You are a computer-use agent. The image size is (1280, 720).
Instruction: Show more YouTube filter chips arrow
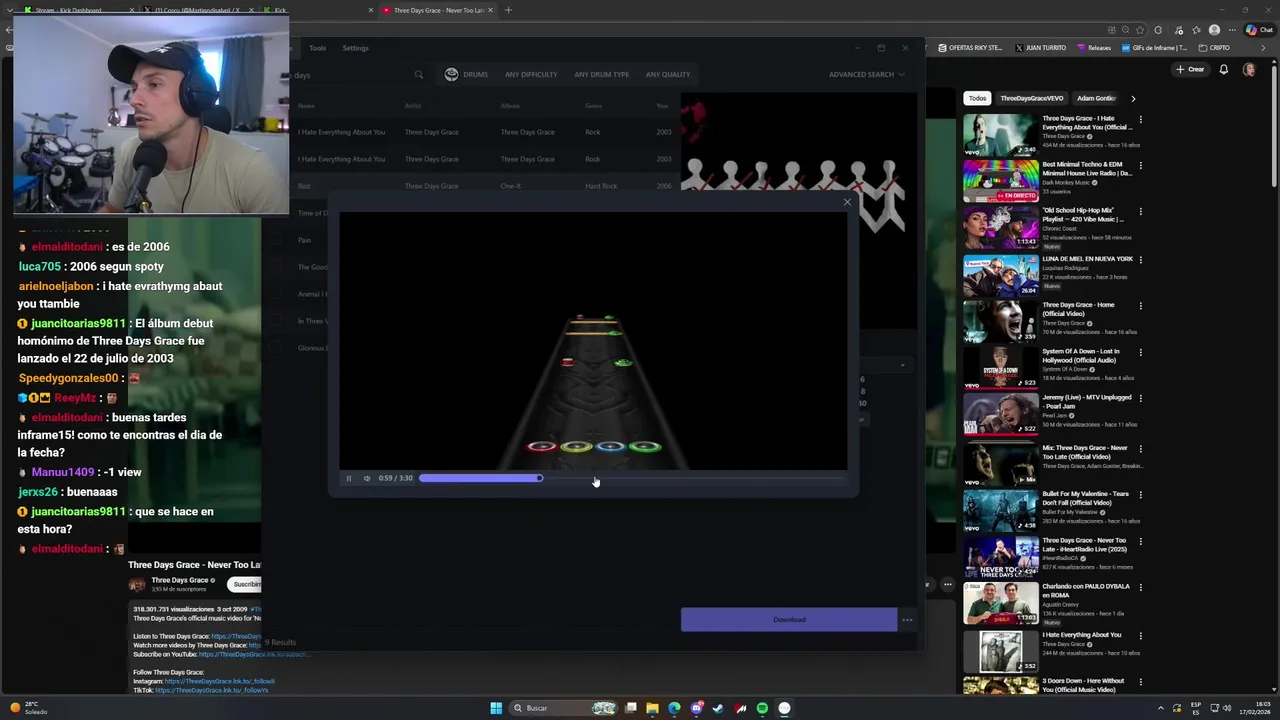tap(1133, 98)
